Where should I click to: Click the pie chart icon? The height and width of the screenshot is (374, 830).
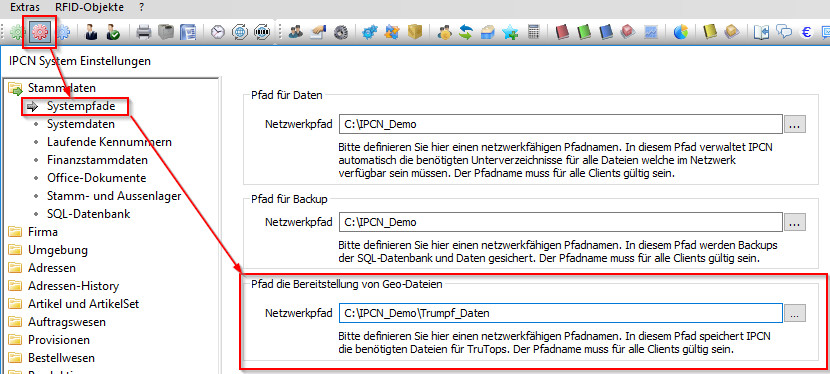click(681, 32)
